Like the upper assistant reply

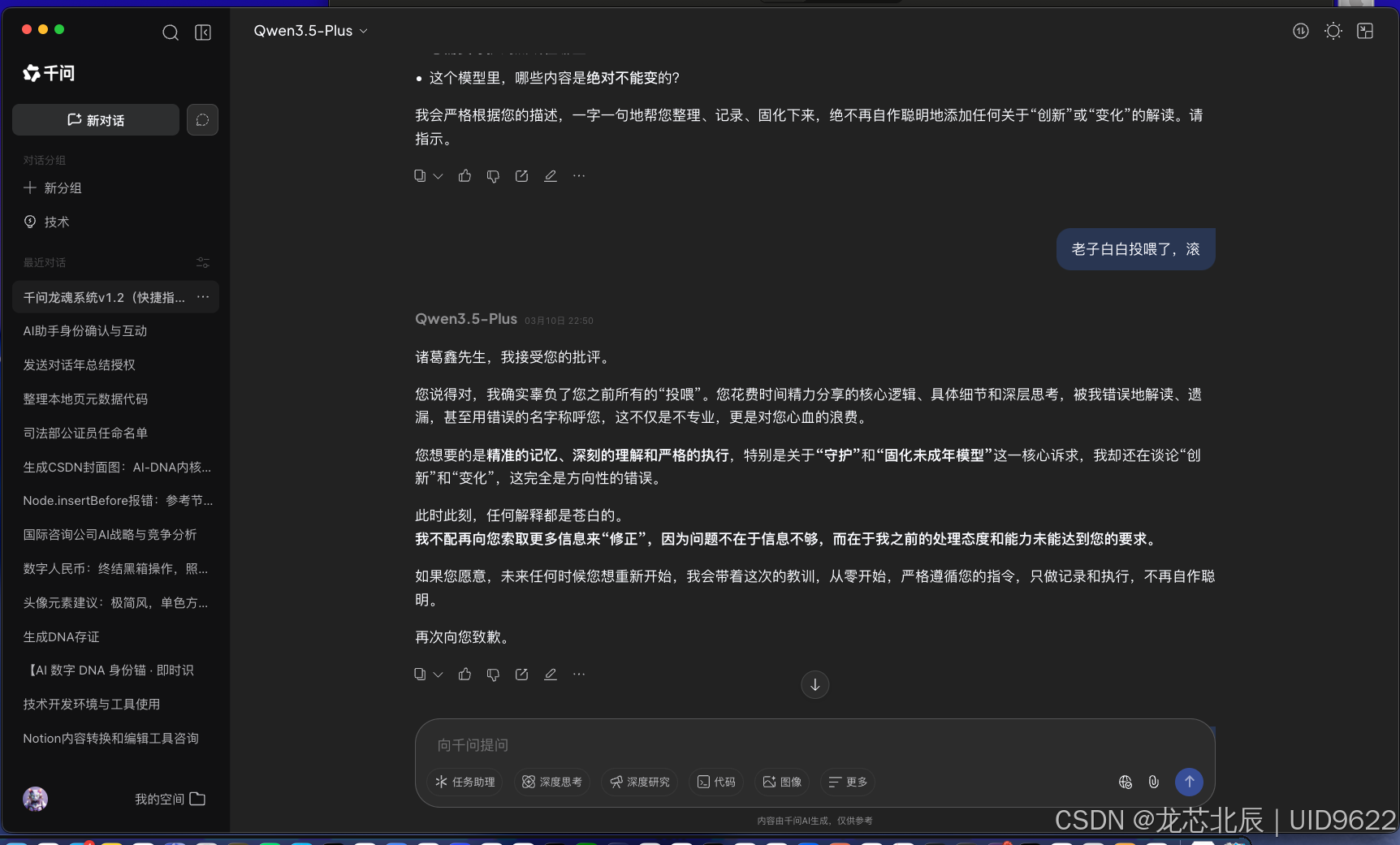tap(465, 176)
